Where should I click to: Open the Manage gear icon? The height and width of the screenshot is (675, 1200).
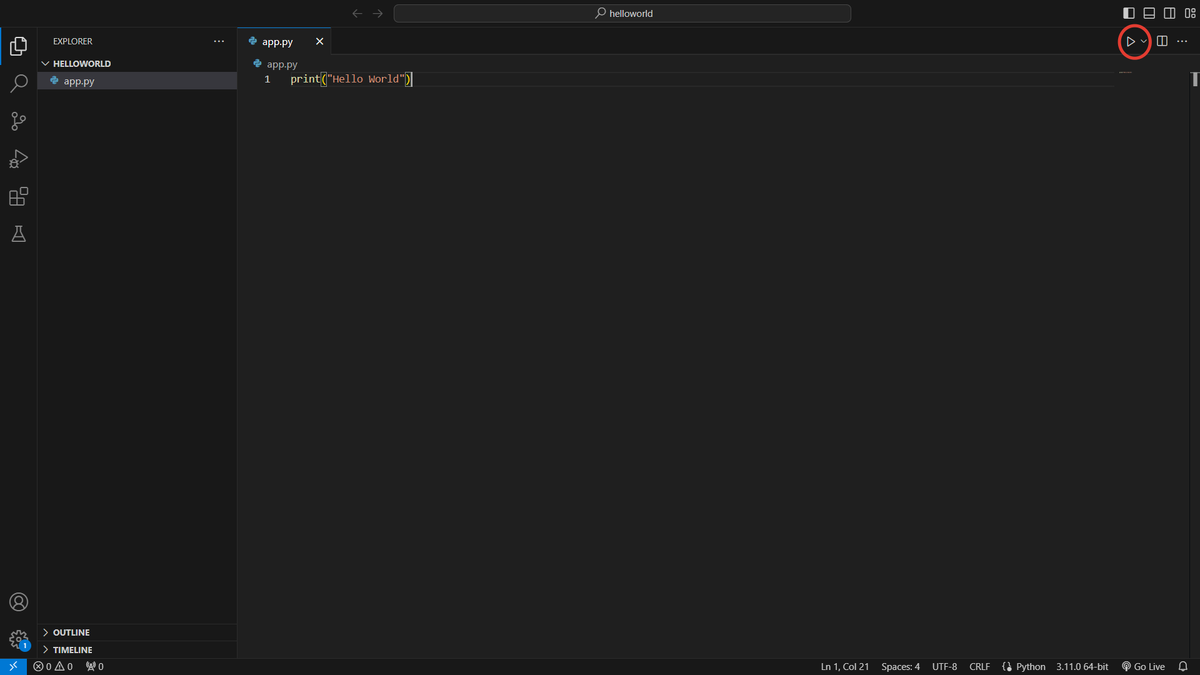point(18,640)
